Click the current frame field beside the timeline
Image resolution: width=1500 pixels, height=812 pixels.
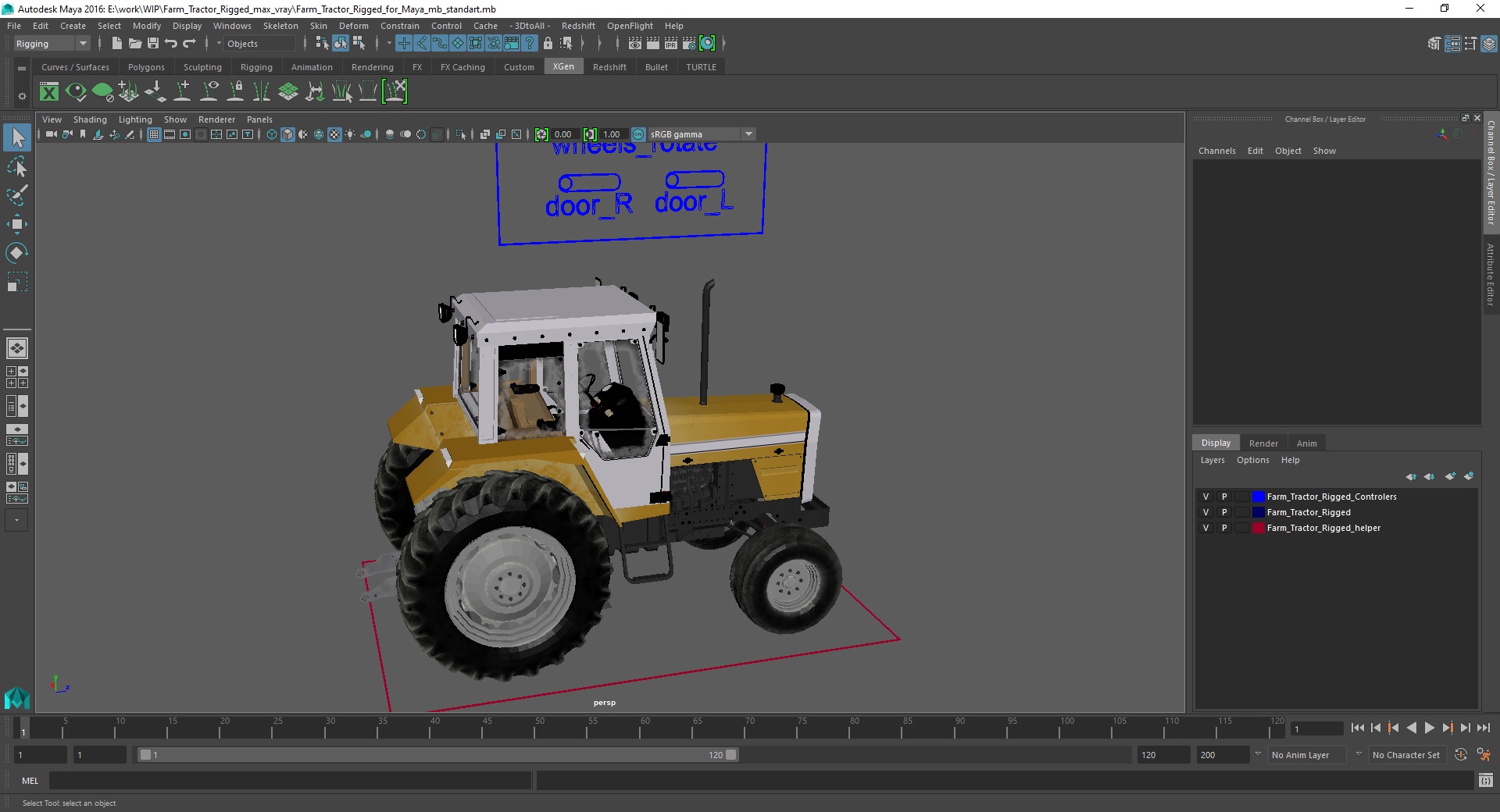(1317, 728)
